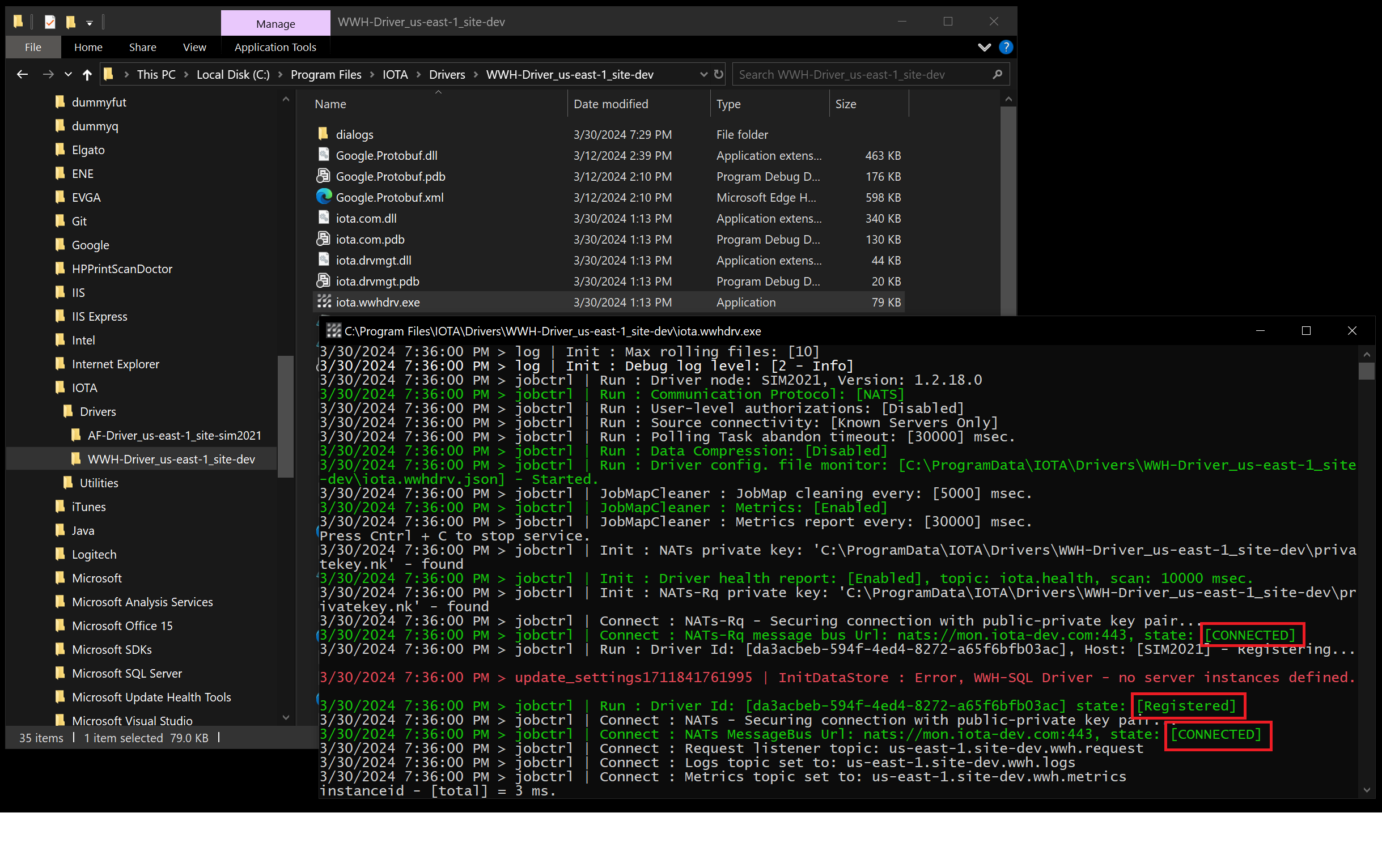Sort by Date modified column
This screenshot has width=1382, height=868.
point(611,104)
